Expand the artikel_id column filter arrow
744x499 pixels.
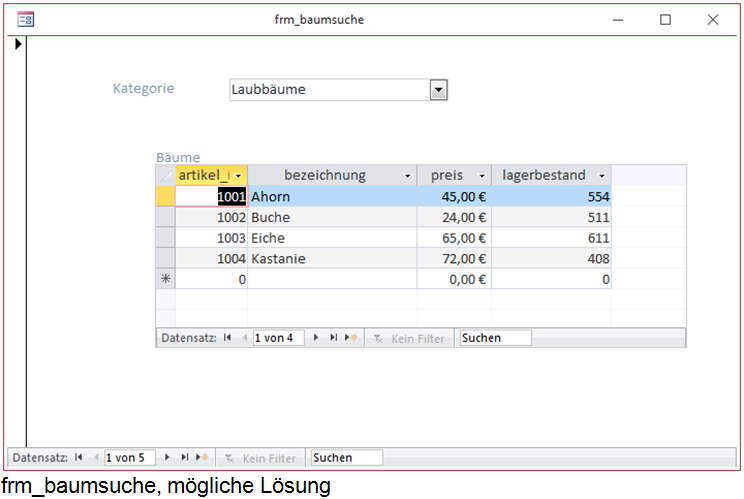pos(238,176)
